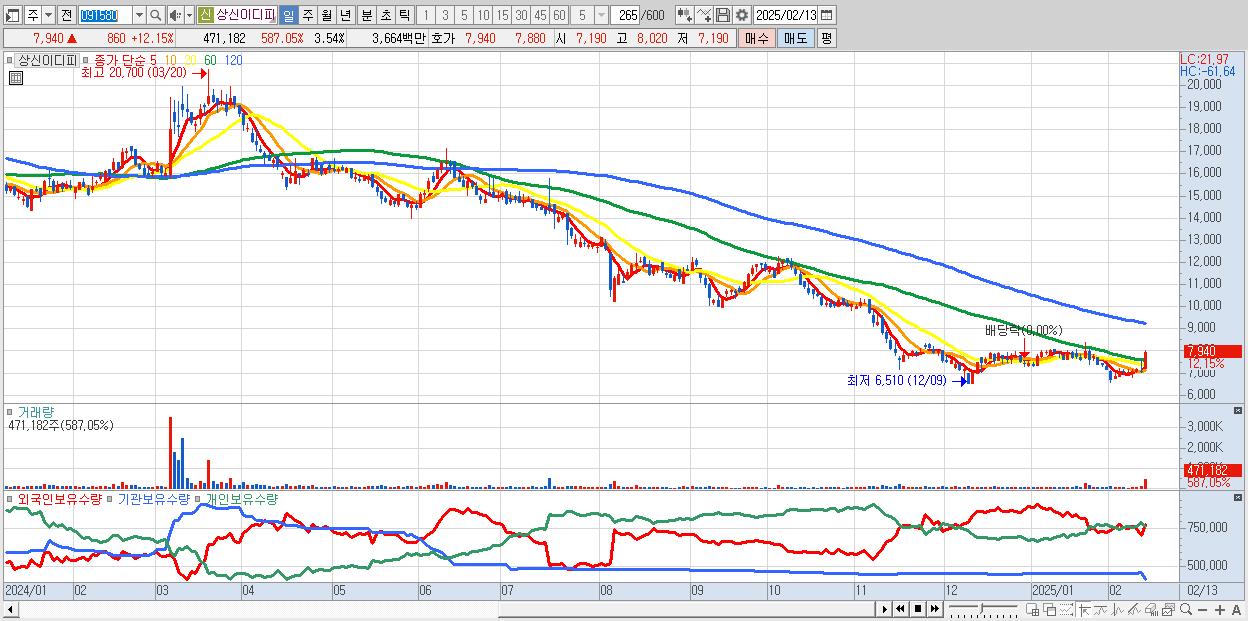Screen dimensions: 1248x621
Task: Click the fast-forward button in playback controls
Action: (x=934, y=608)
